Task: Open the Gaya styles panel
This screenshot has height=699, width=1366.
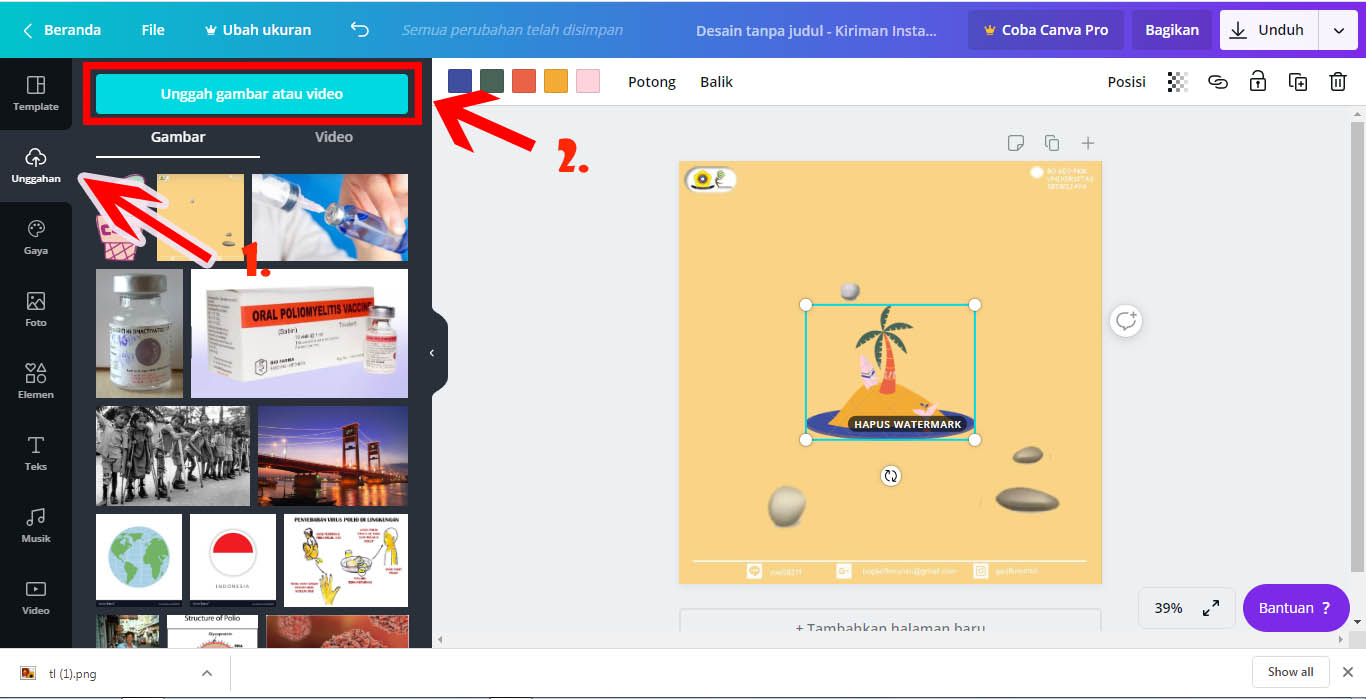Action: pyautogui.click(x=36, y=238)
